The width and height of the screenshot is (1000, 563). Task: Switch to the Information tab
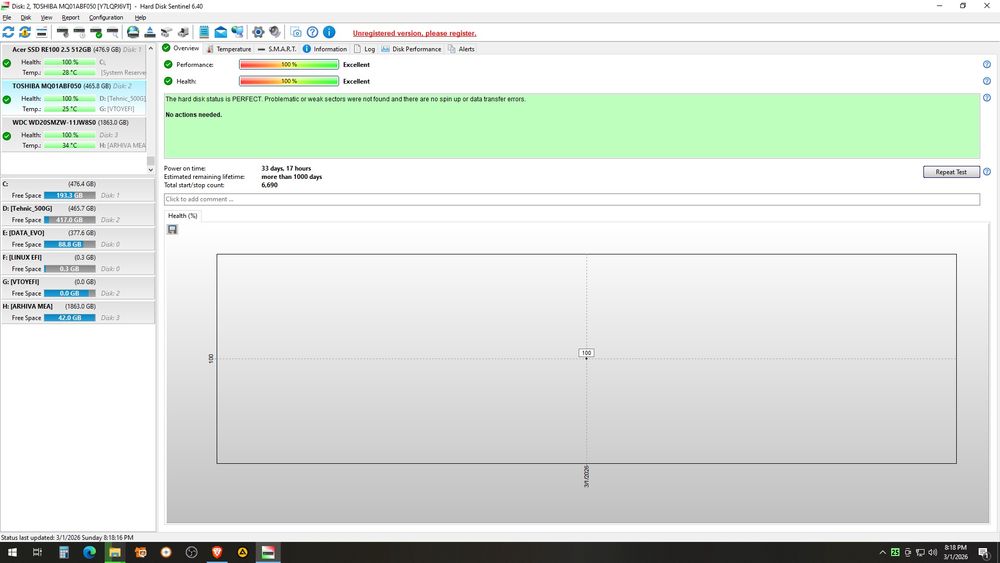pyautogui.click(x=325, y=49)
